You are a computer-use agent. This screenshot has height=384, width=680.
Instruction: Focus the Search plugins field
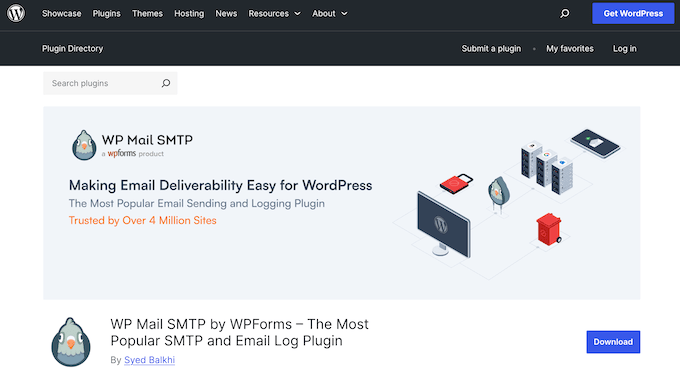(110, 83)
